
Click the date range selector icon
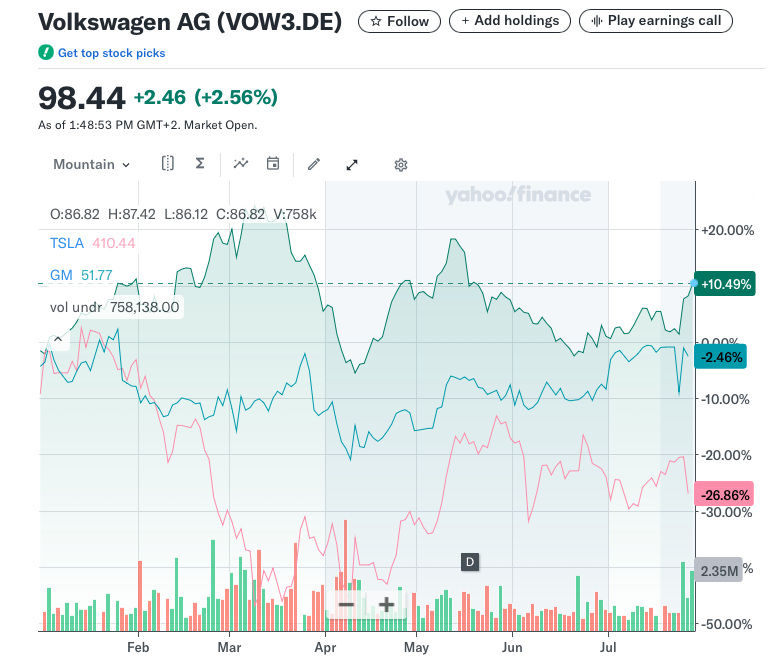[x=168, y=164]
